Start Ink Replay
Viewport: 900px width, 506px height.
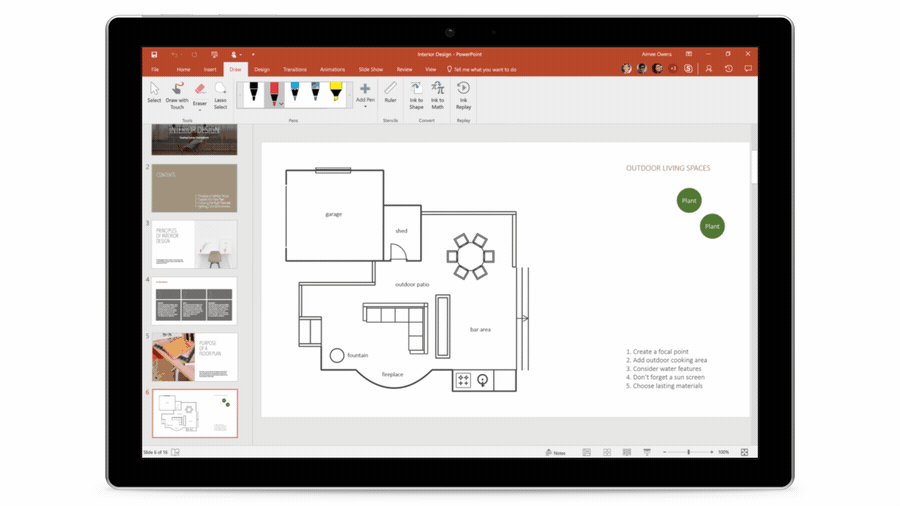(x=463, y=95)
